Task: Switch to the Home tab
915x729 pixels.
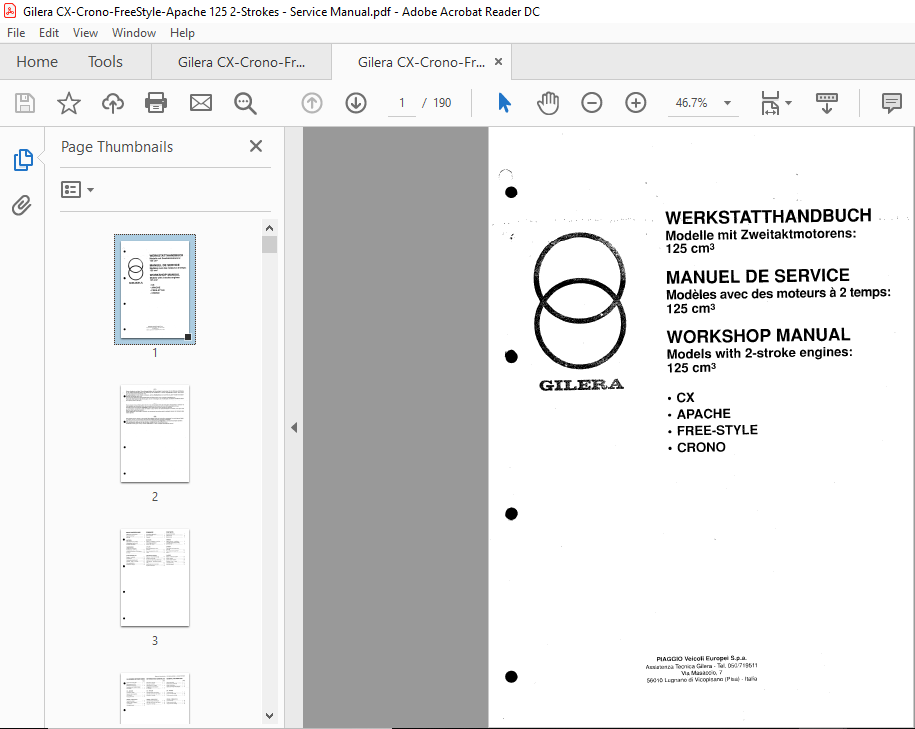Action: (37, 62)
